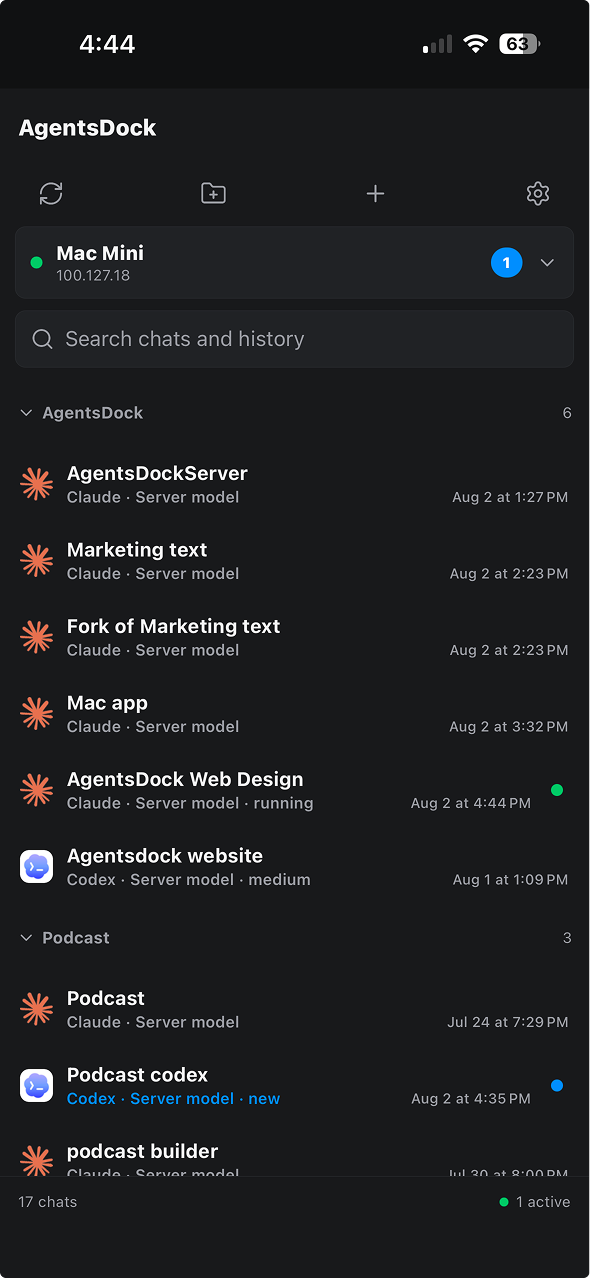
Task: Tap the blue badge showing 1
Action: click(x=506, y=263)
